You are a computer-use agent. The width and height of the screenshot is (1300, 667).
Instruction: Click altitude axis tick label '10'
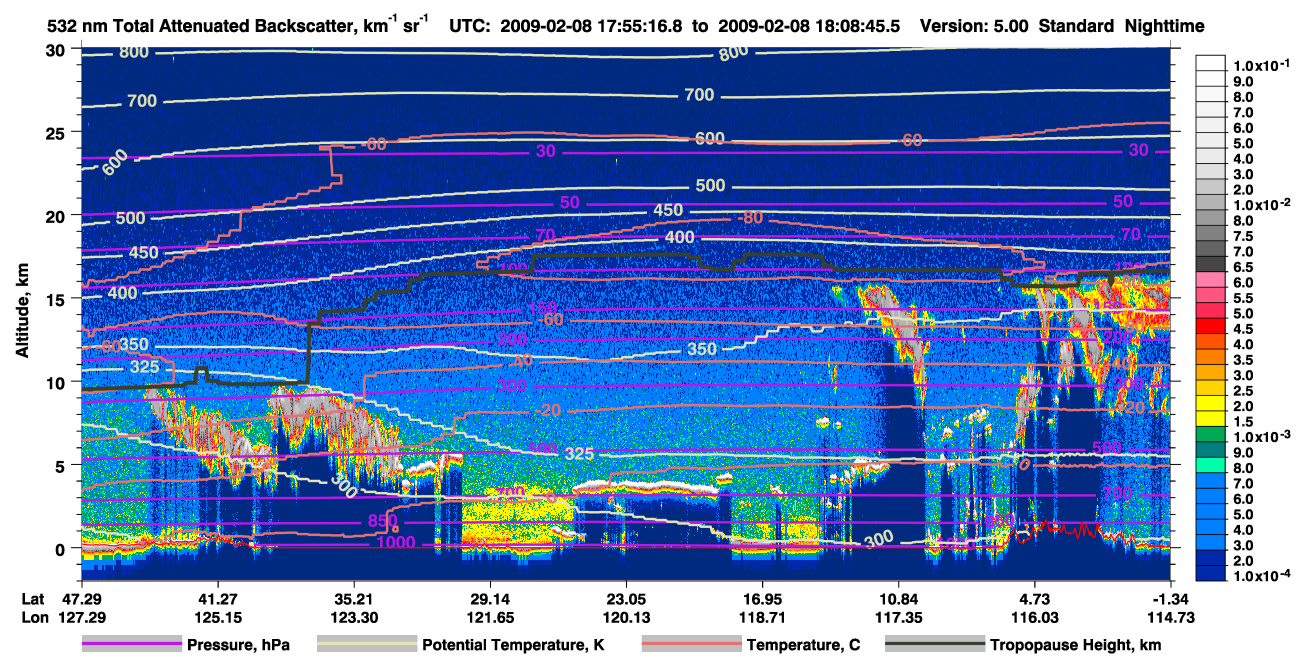point(58,382)
